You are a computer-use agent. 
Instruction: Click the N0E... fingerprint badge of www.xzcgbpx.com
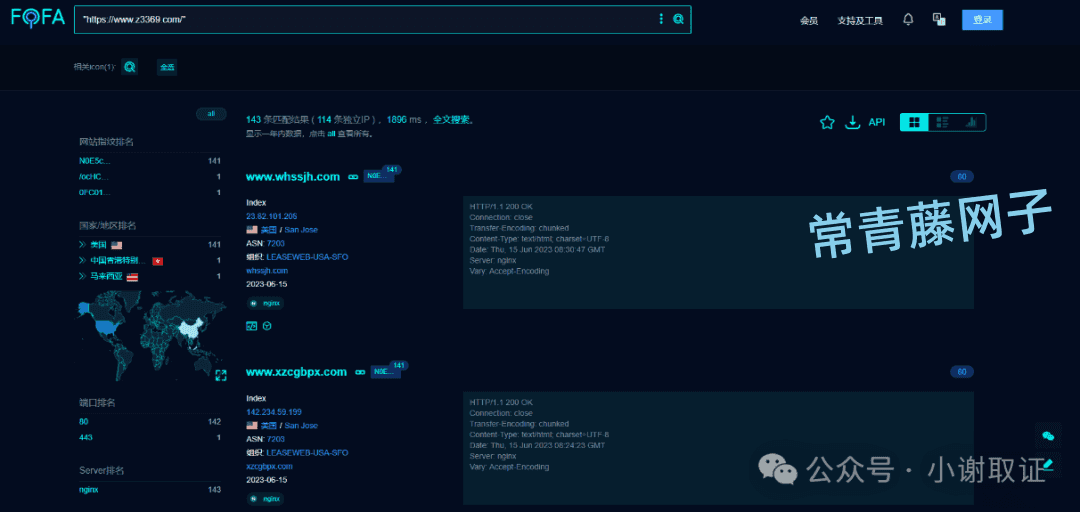386,371
